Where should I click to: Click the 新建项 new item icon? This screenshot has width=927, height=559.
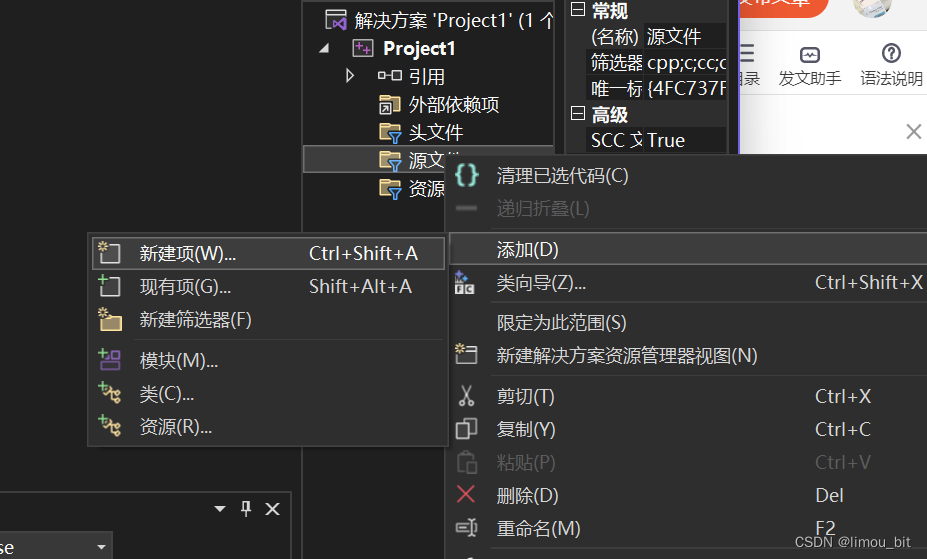pos(109,253)
